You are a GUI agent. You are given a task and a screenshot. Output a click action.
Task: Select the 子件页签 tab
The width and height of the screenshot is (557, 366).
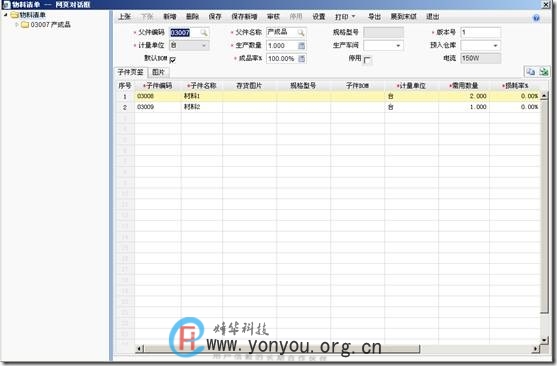click(x=130, y=72)
